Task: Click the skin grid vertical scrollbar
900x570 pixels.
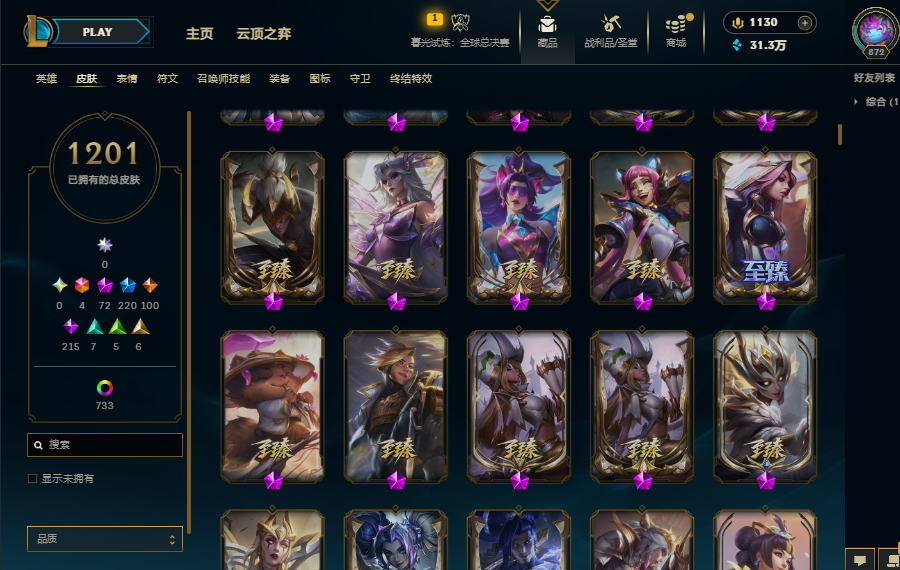Action: tap(840, 134)
